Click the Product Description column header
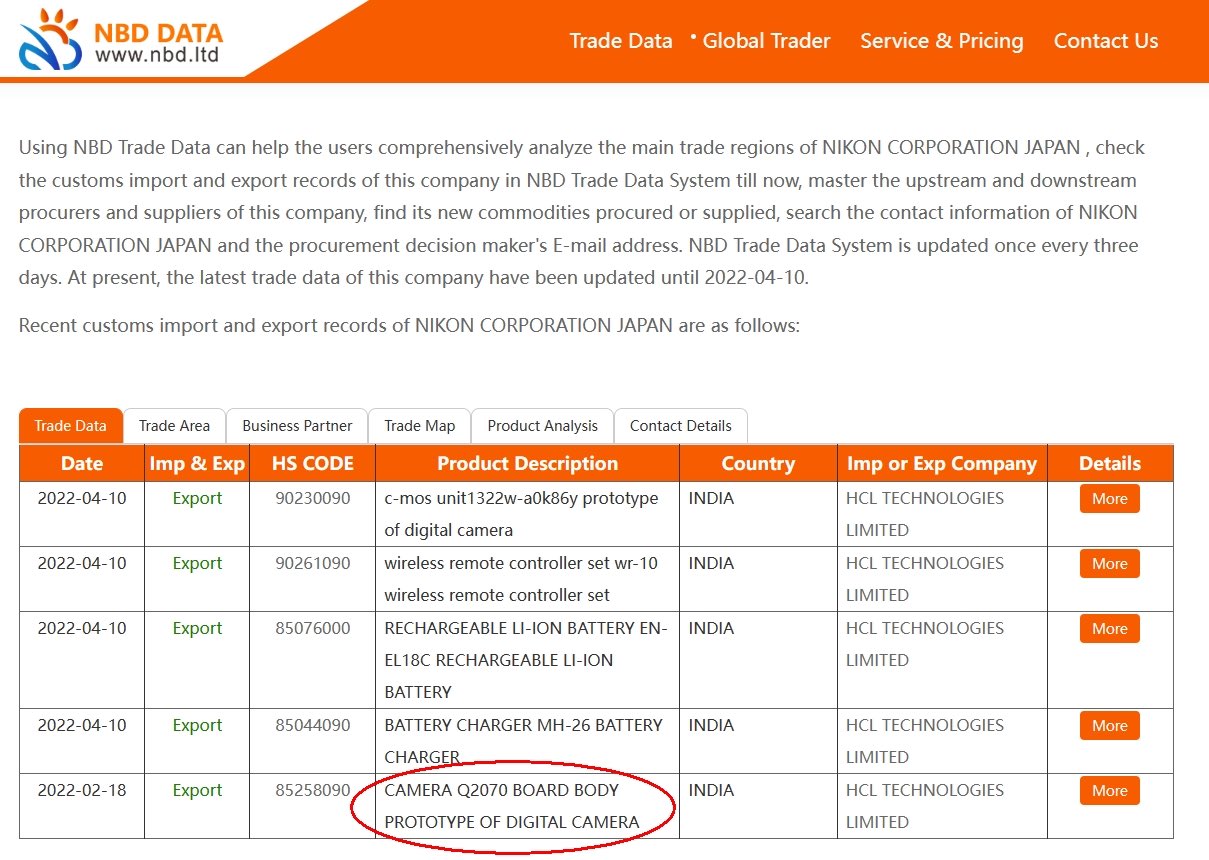 click(x=527, y=464)
